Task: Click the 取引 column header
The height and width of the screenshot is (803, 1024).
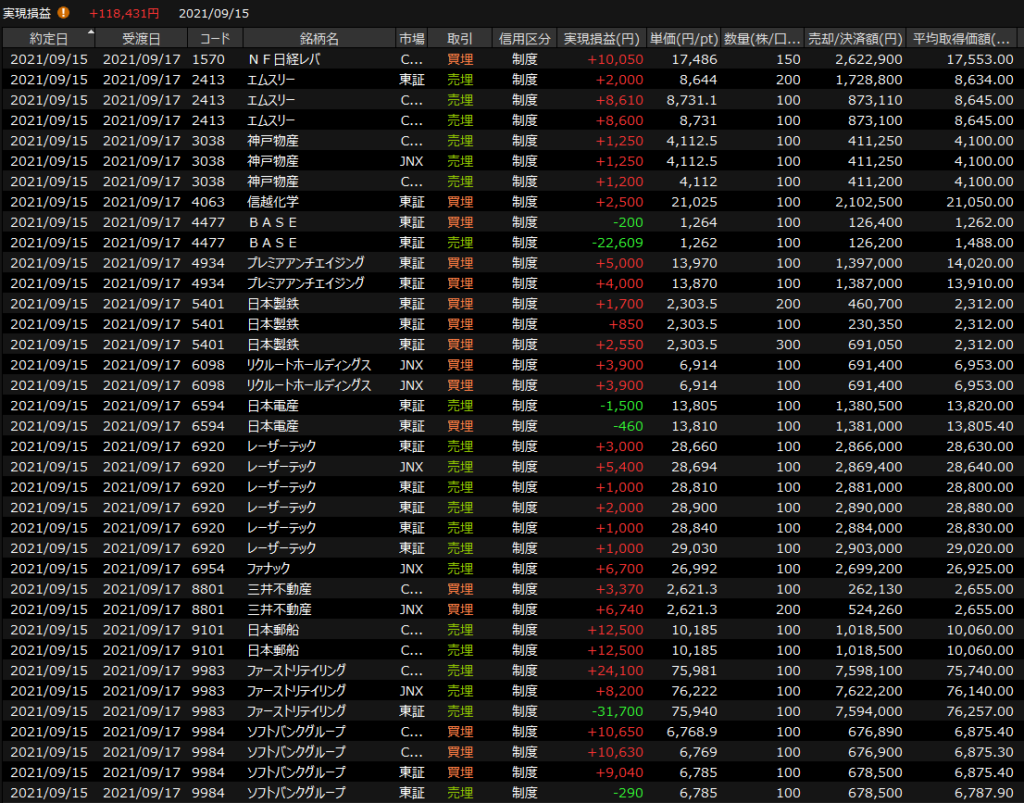Action: 460,39
